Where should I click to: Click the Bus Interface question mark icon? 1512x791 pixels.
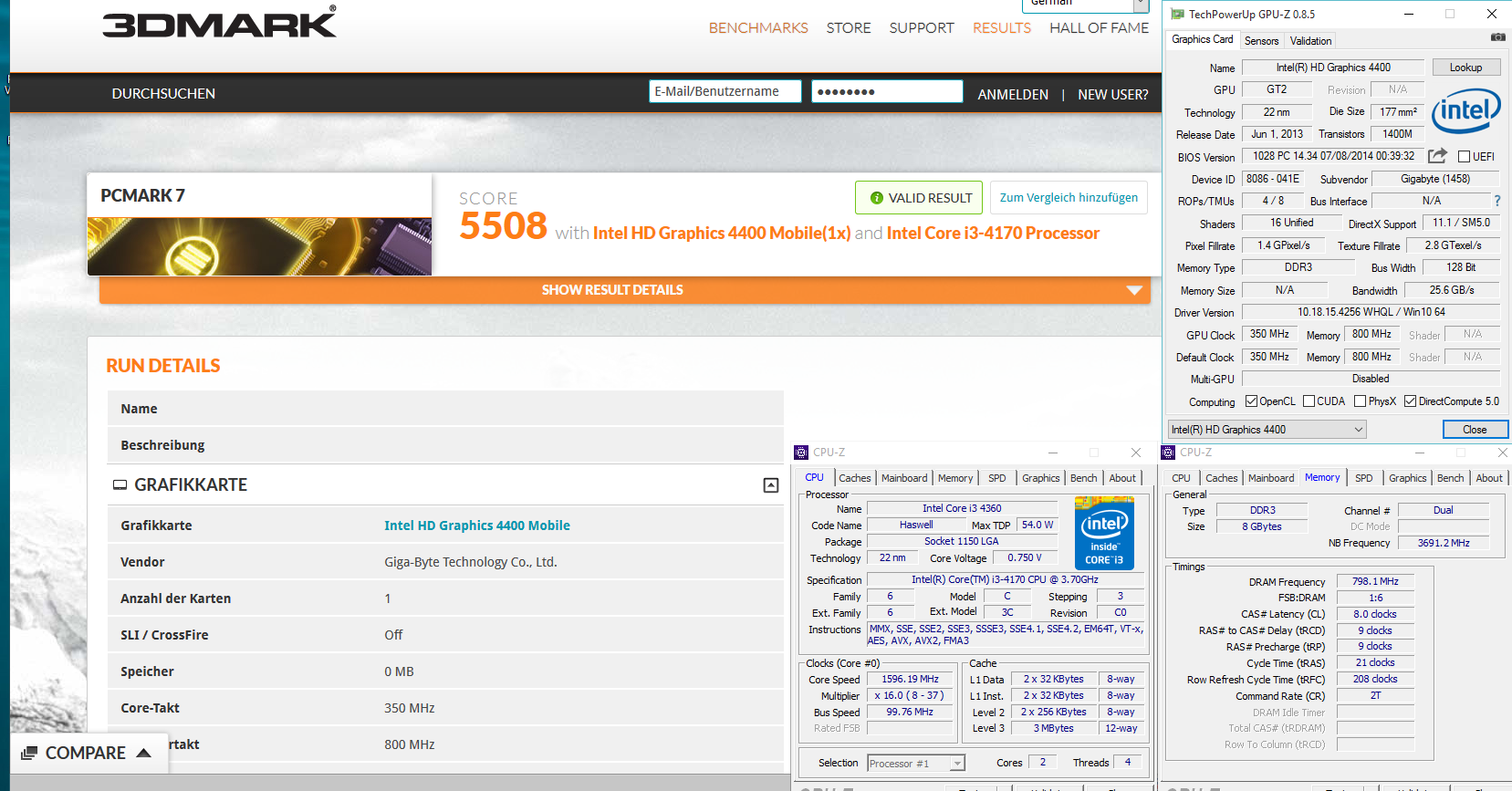[x=1497, y=201]
